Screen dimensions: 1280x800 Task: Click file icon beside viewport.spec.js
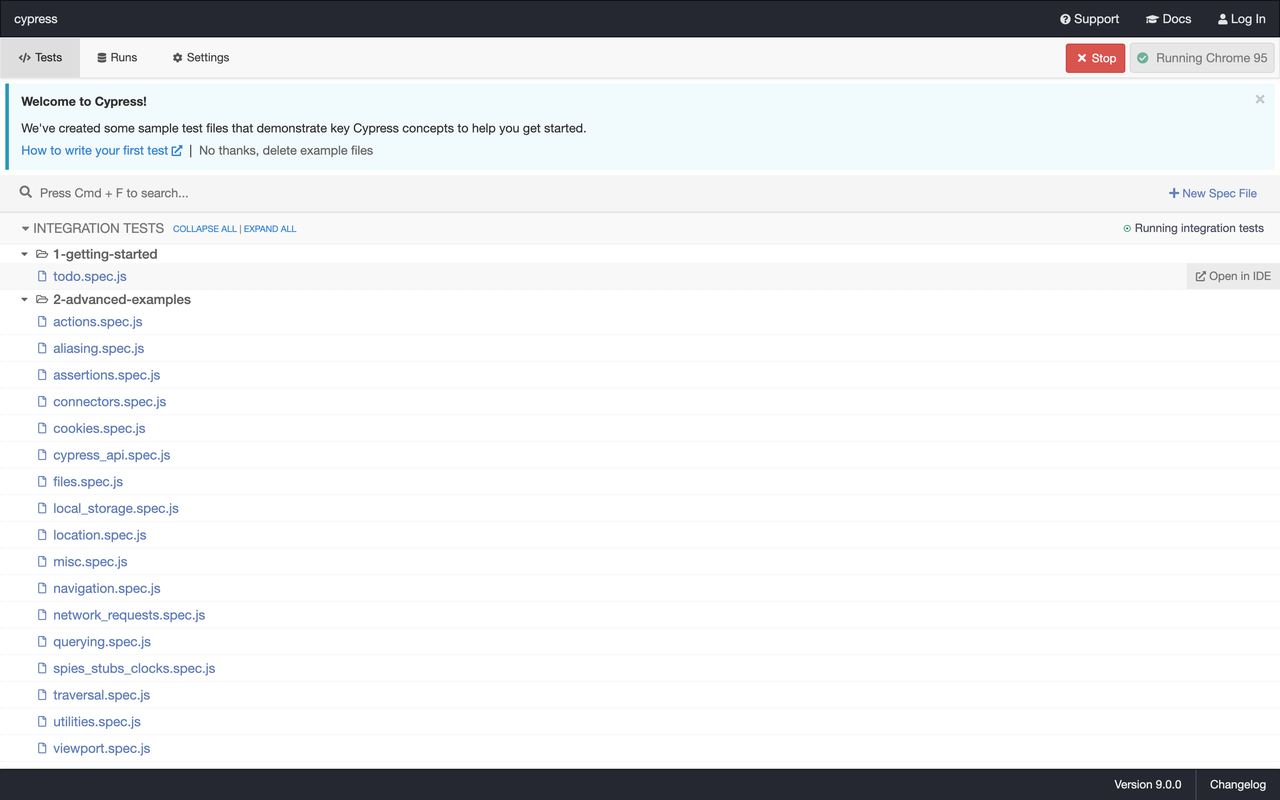[x=42, y=748]
